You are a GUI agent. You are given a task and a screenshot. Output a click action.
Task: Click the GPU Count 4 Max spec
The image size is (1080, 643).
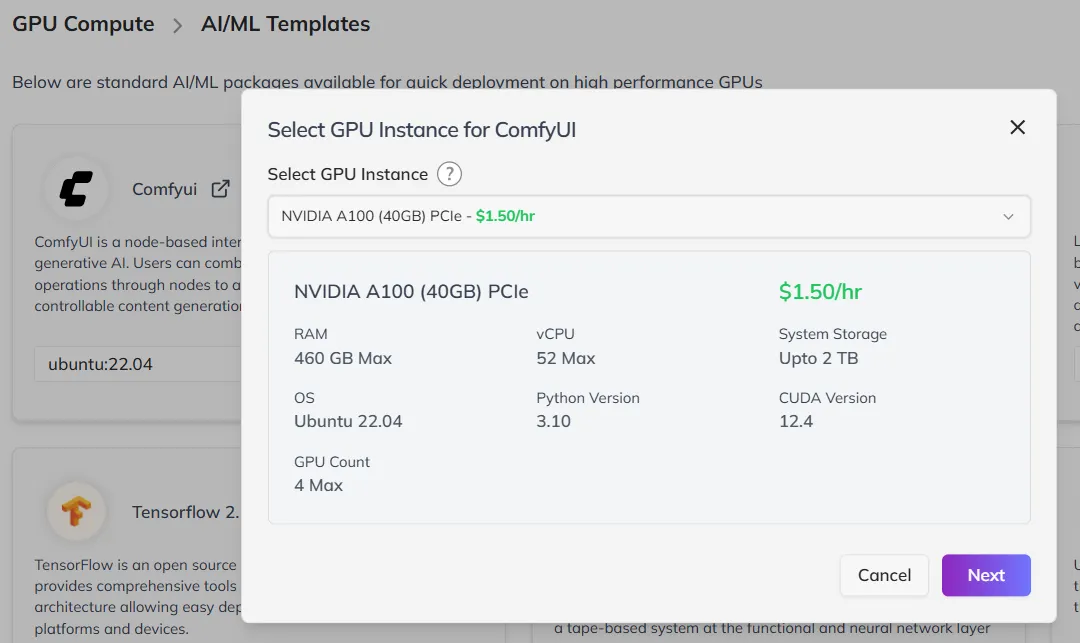[332, 473]
